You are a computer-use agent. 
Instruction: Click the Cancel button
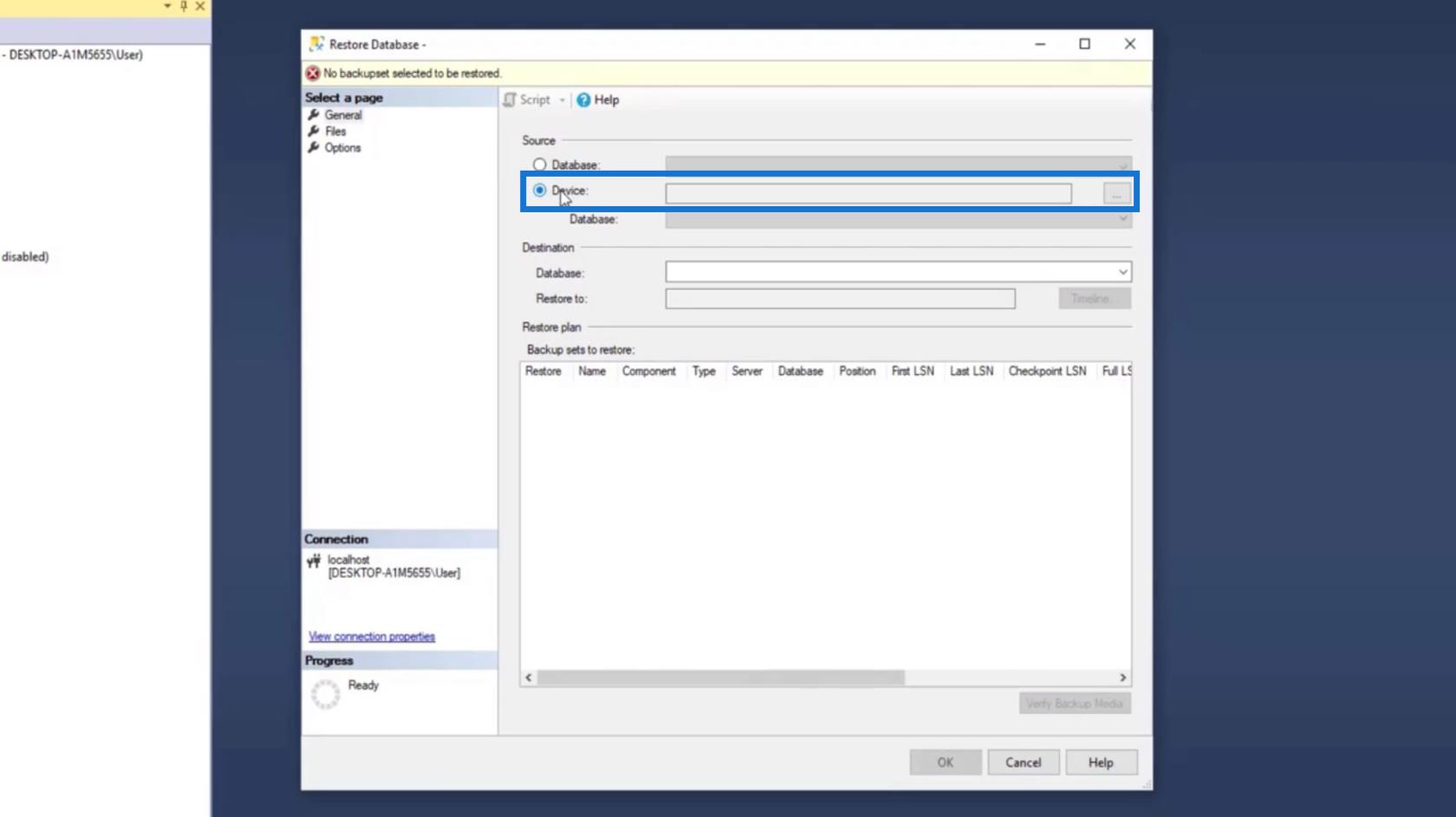pyautogui.click(x=1024, y=762)
